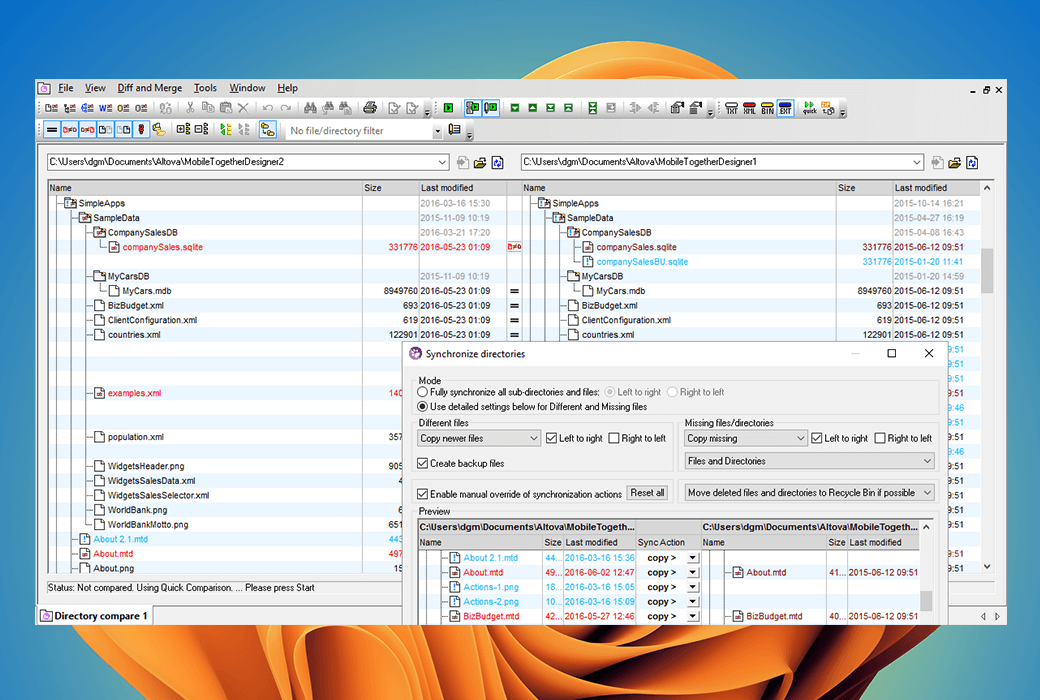Toggle Left to right checkbox under Missing files

(816, 439)
